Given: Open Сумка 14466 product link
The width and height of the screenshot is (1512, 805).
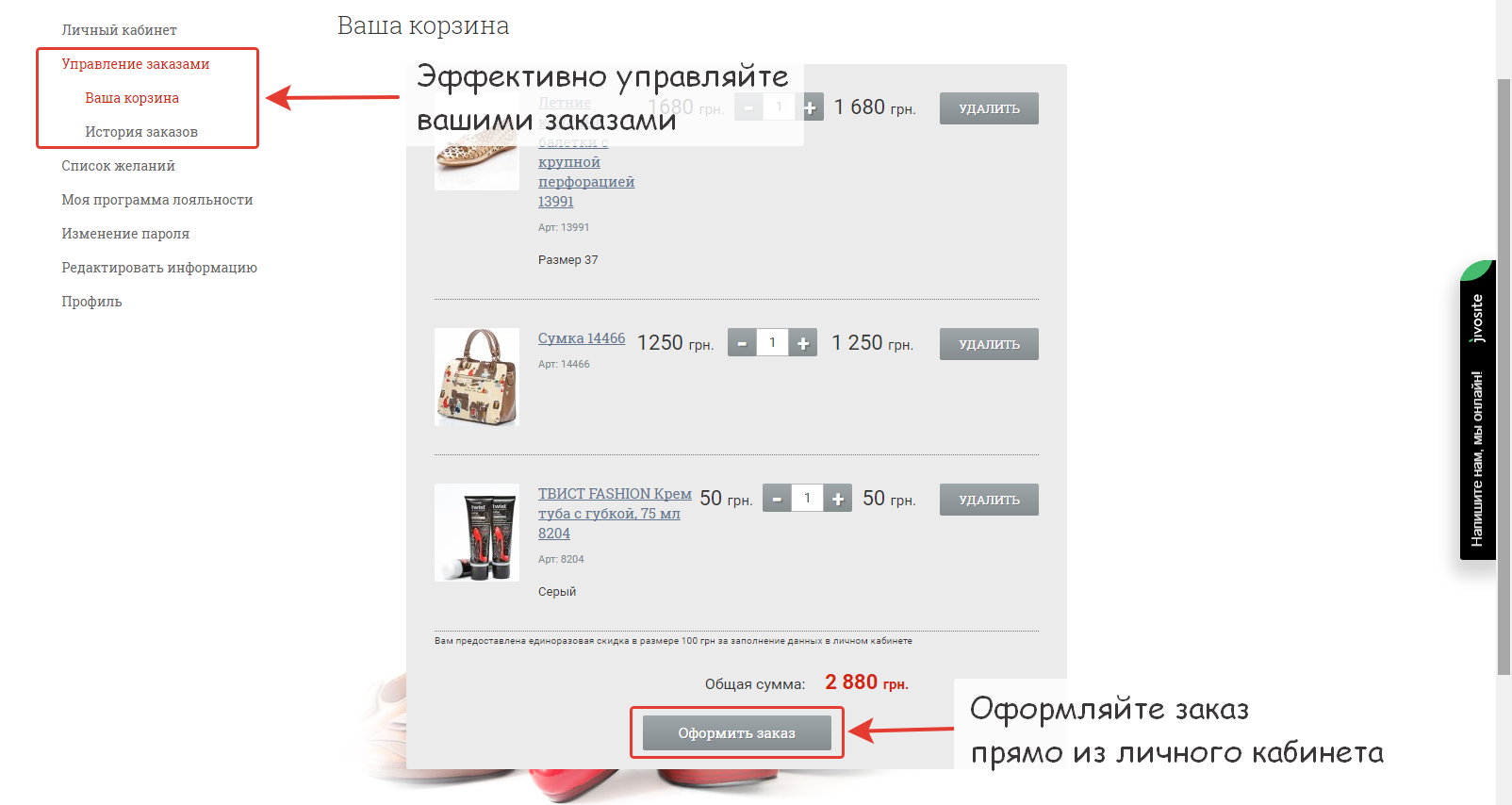Looking at the screenshot, I should click(x=582, y=338).
